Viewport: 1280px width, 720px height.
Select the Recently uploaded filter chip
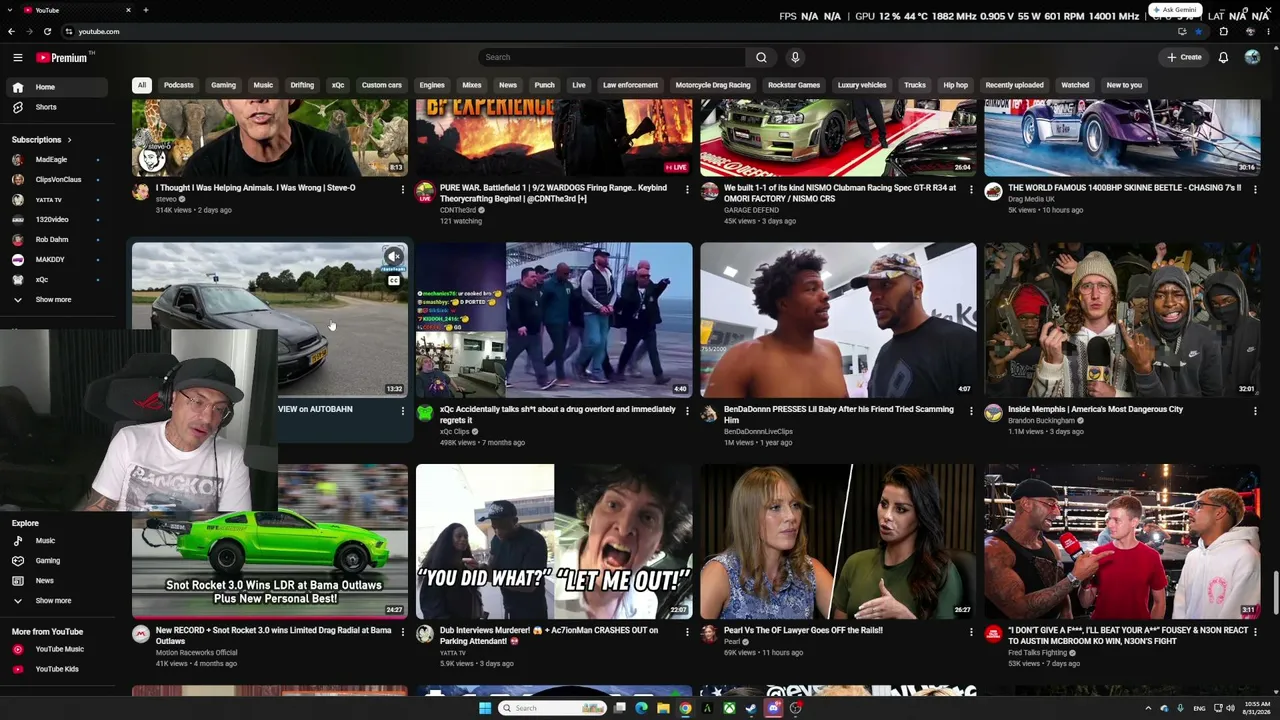click(x=1014, y=85)
